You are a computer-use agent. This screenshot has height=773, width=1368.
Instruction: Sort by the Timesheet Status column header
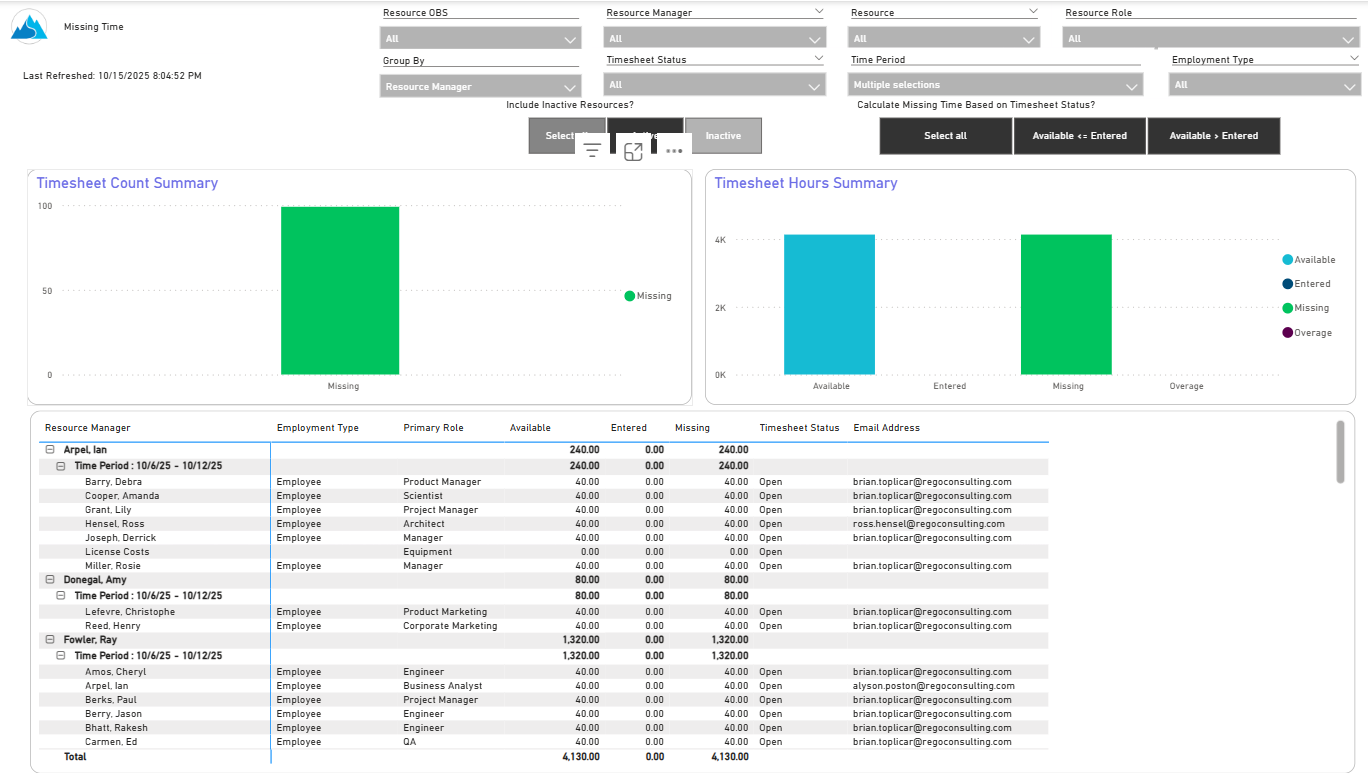click(x=799, y=428)
